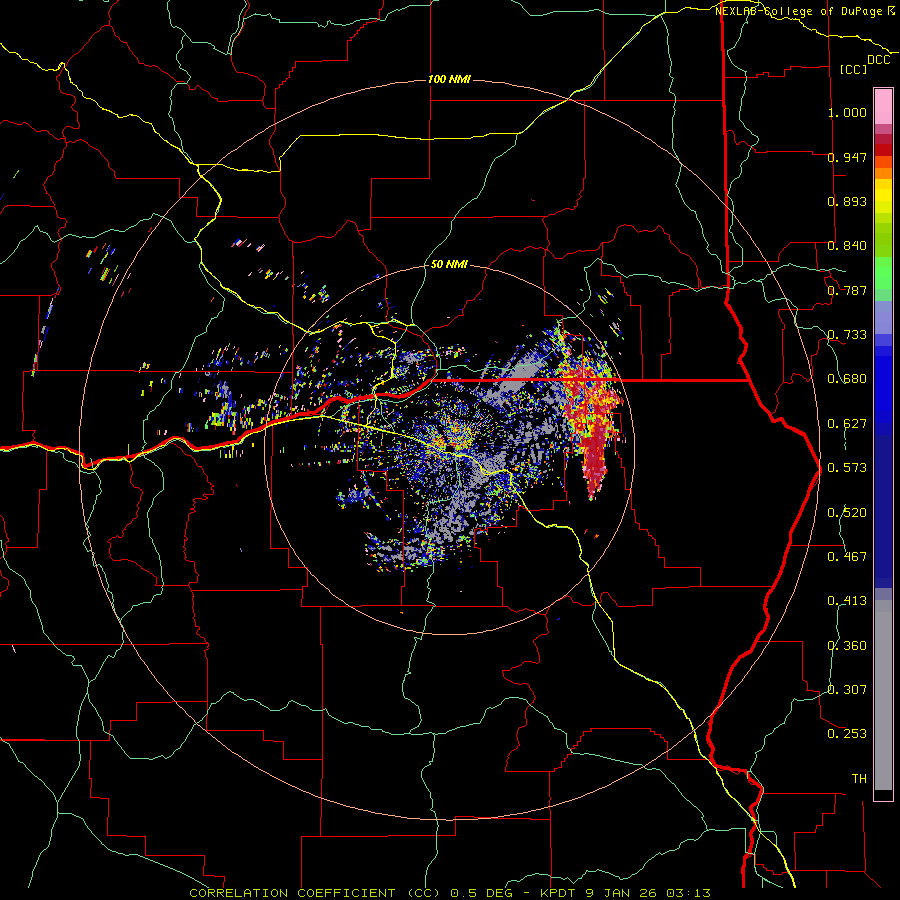This screenshot has height=900, width=900.
Task: Click the 50 NMI range ring label
Action: click(x=449, y=264)
